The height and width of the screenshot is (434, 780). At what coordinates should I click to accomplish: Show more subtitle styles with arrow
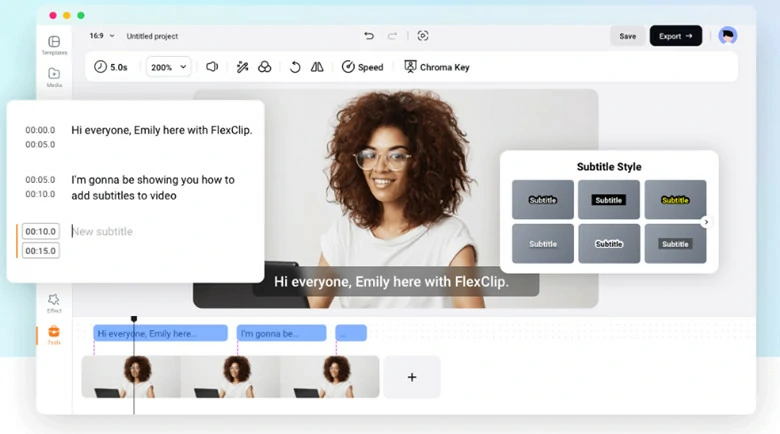click(x=706, y=222)
